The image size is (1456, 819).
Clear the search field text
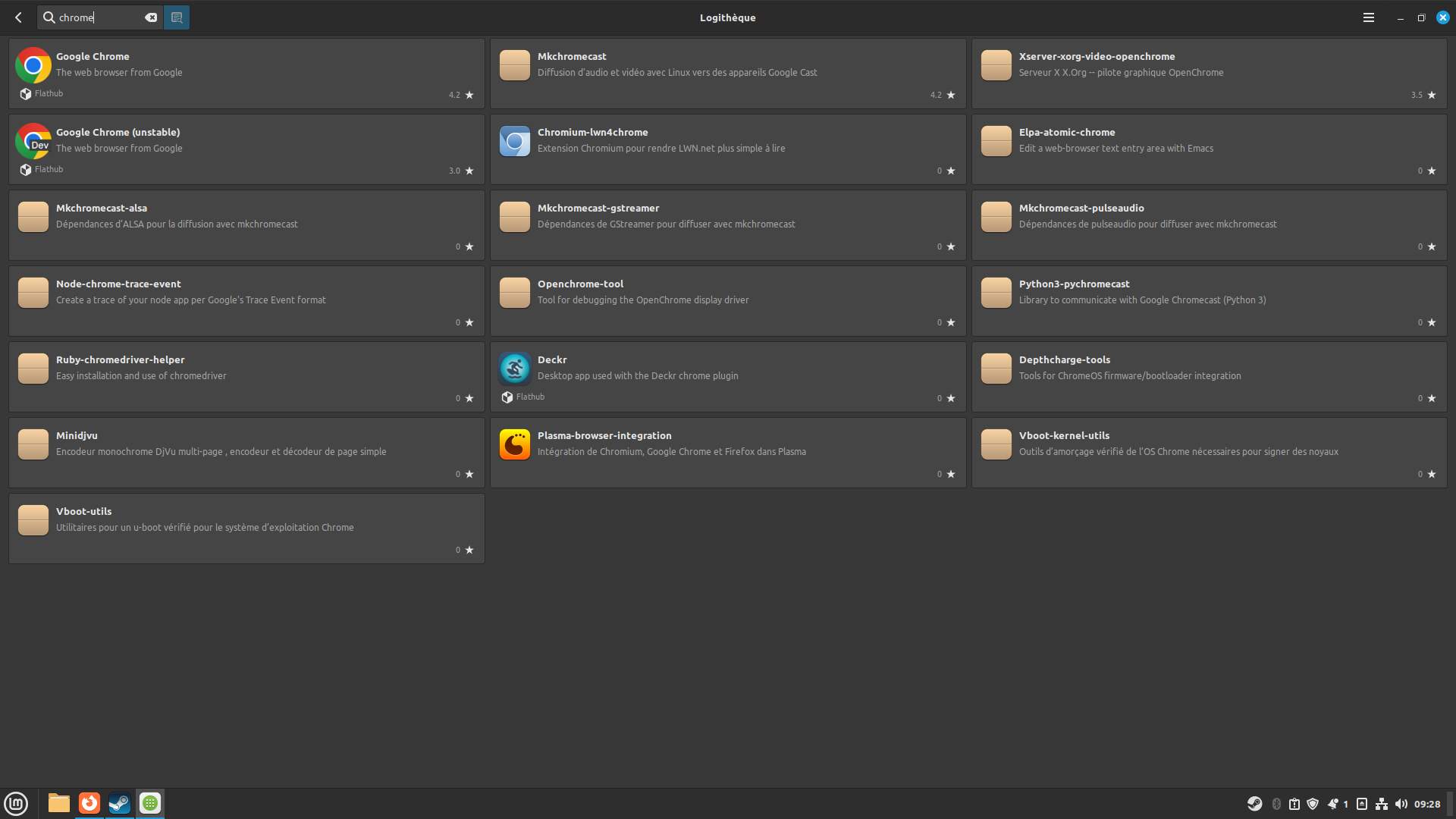[x=151, y=17]
